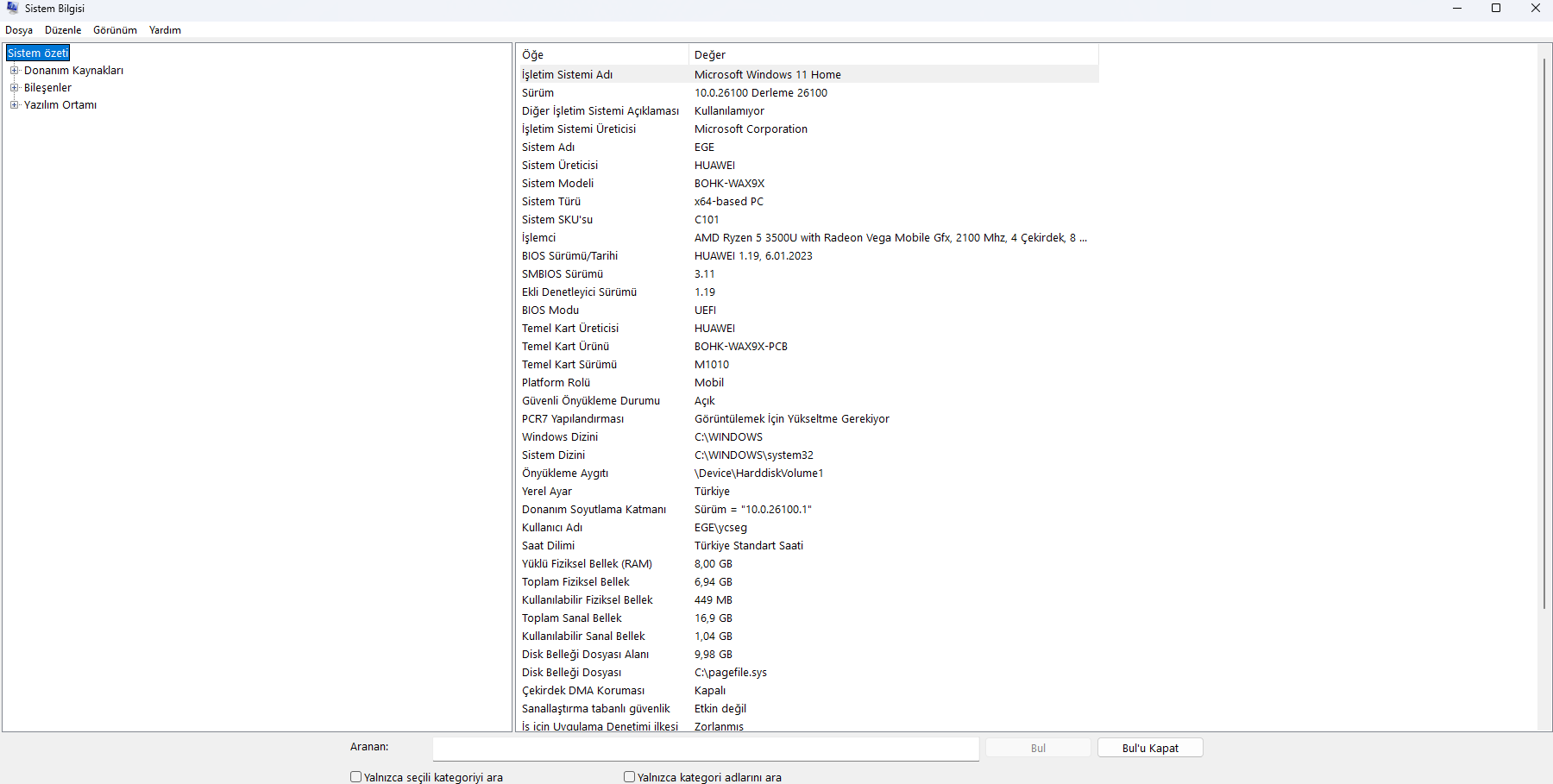Click the Değer column header

tap(894, 54)
